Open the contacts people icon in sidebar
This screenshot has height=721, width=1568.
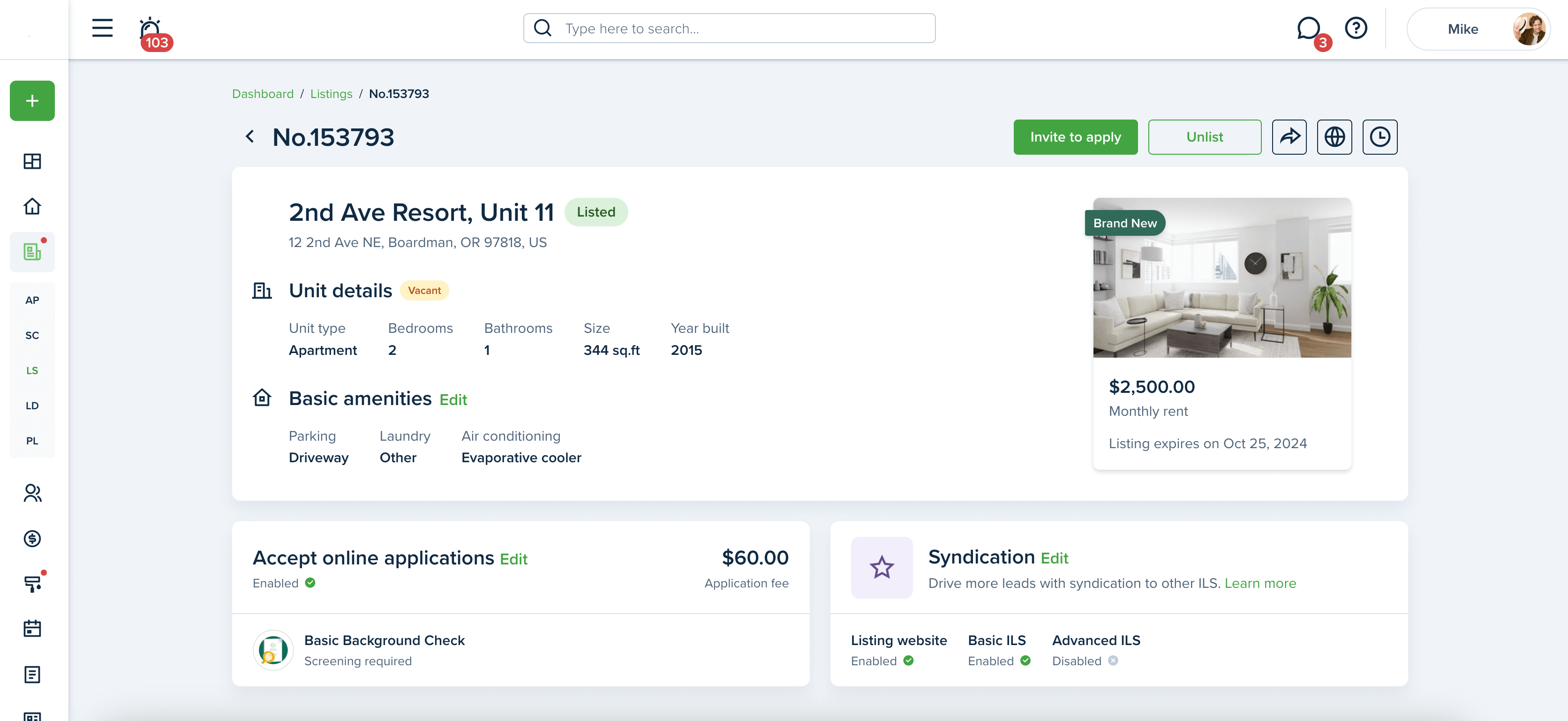point(32,493)
